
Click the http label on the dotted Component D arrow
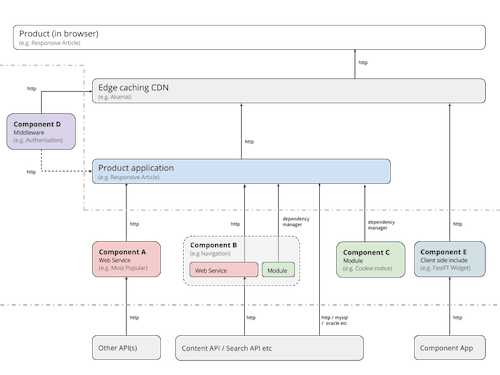[31, 172]
